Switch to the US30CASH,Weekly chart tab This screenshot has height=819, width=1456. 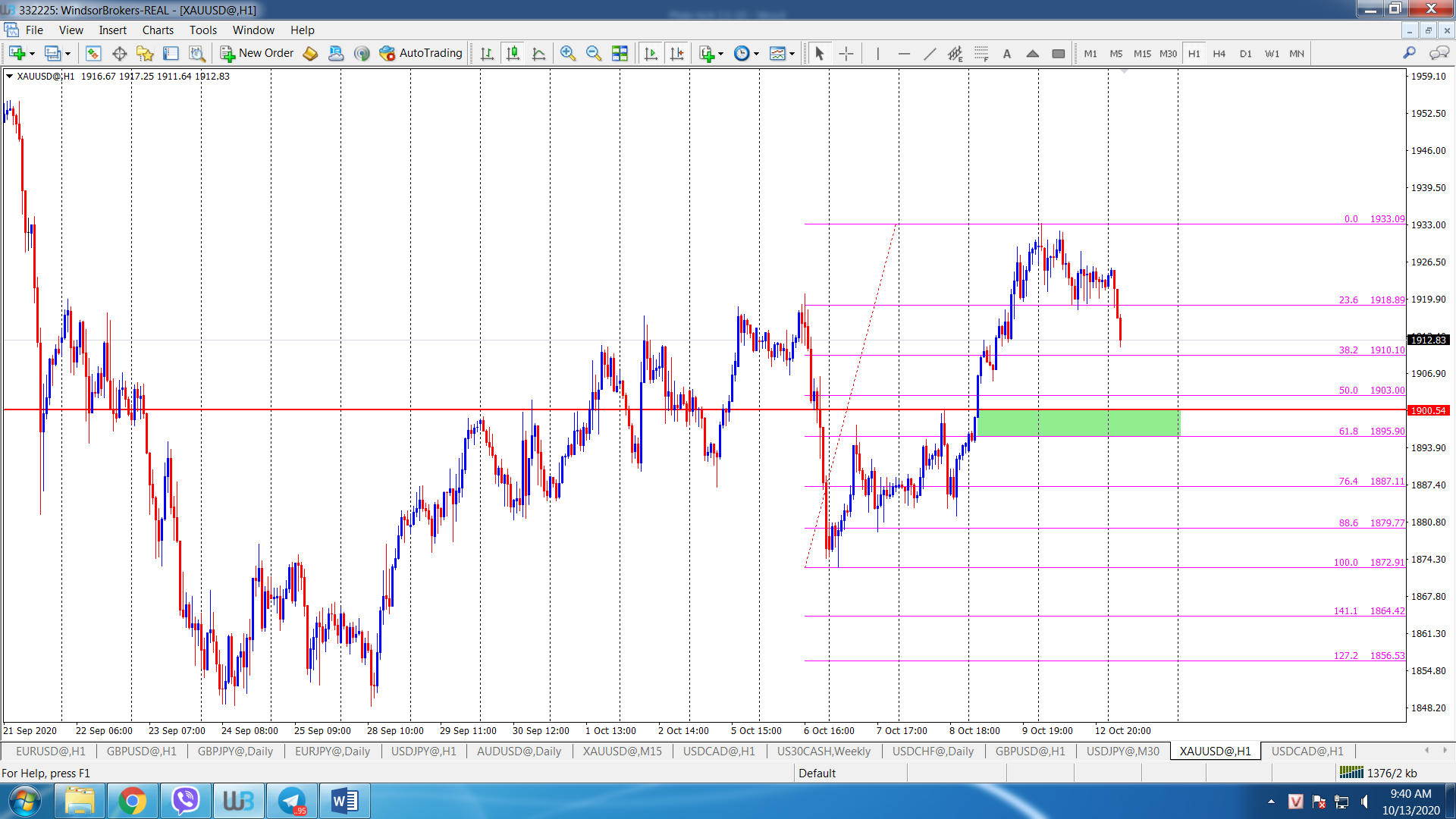(x=824, y=751)
